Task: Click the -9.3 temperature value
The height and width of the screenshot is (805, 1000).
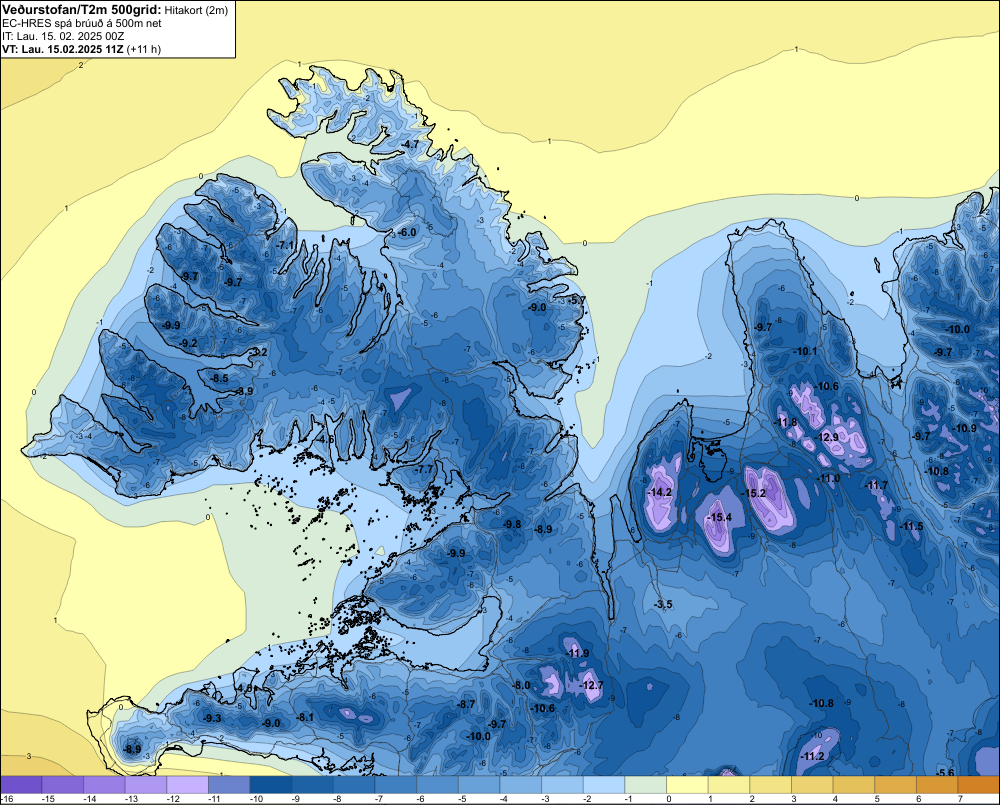Action: tap(212, 718)
